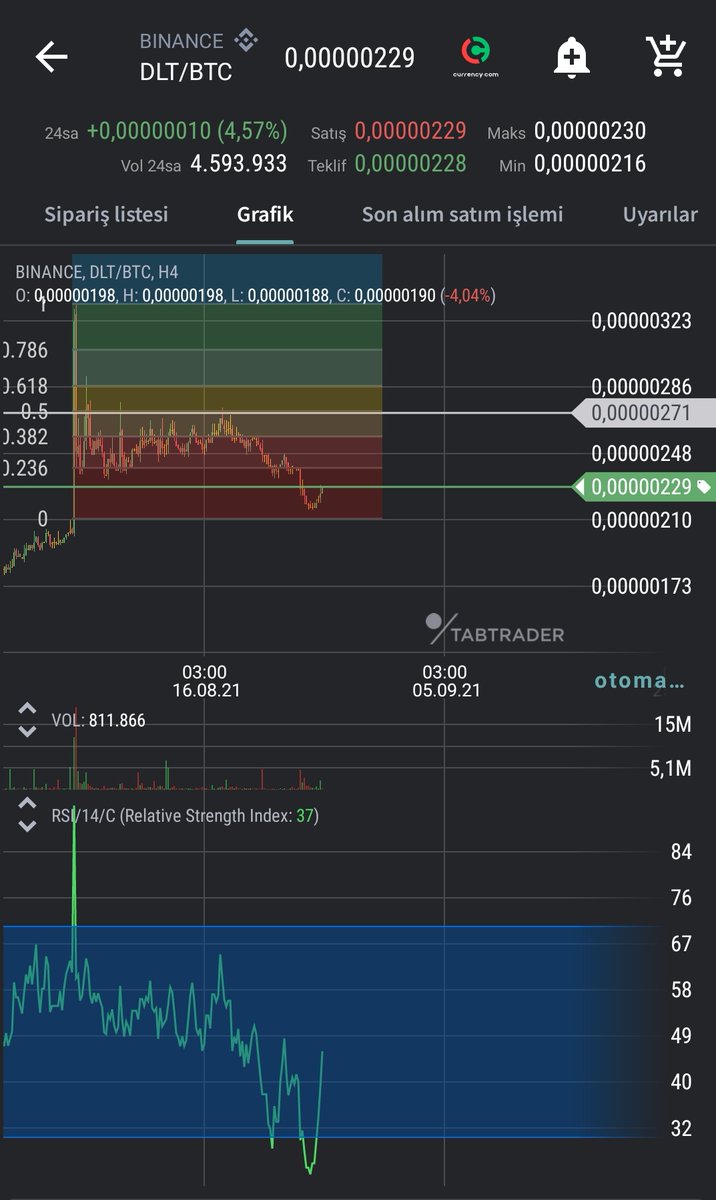Click the green price tag icon
Viewport: 716px width, 1200px height.
705,487
